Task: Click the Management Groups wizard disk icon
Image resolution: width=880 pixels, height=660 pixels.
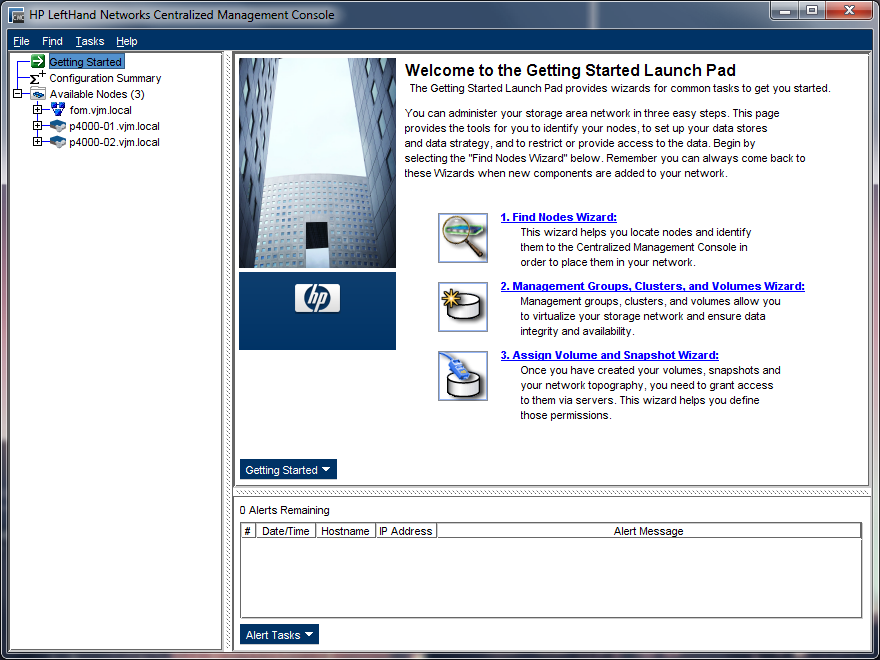Action: tap(463, 307)
